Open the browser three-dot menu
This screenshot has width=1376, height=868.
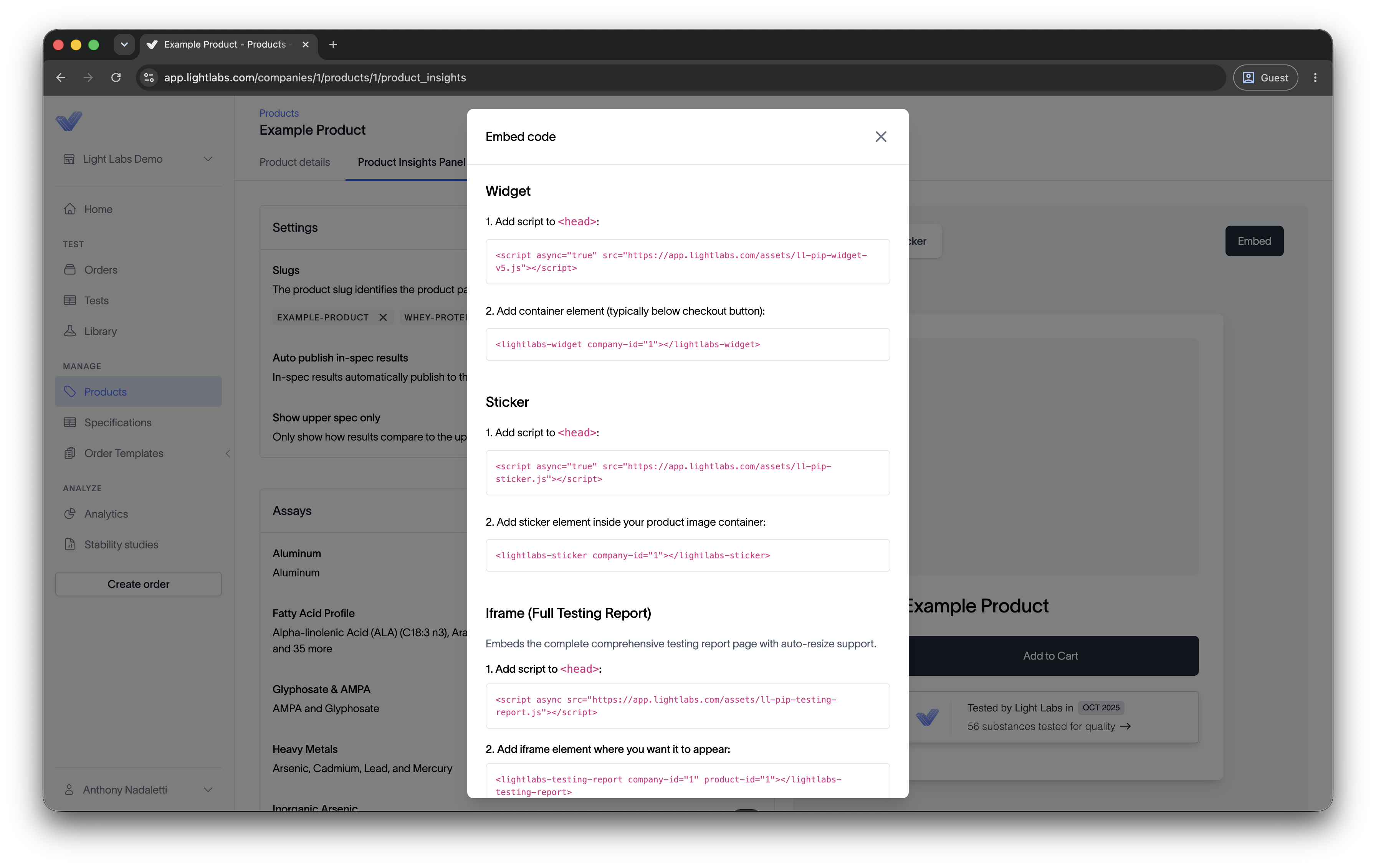(1315, 78)
